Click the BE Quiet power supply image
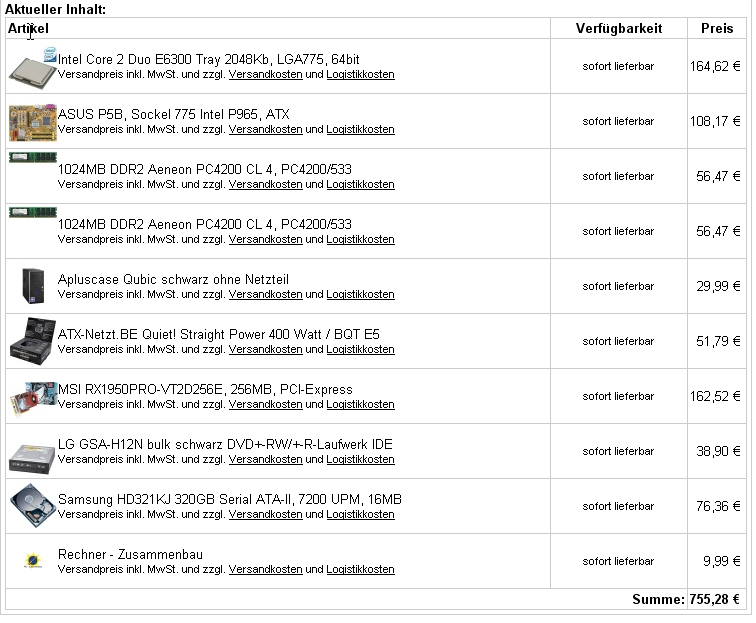The width and height of the screenshot is (756, 623). click(x=33, y=341)
